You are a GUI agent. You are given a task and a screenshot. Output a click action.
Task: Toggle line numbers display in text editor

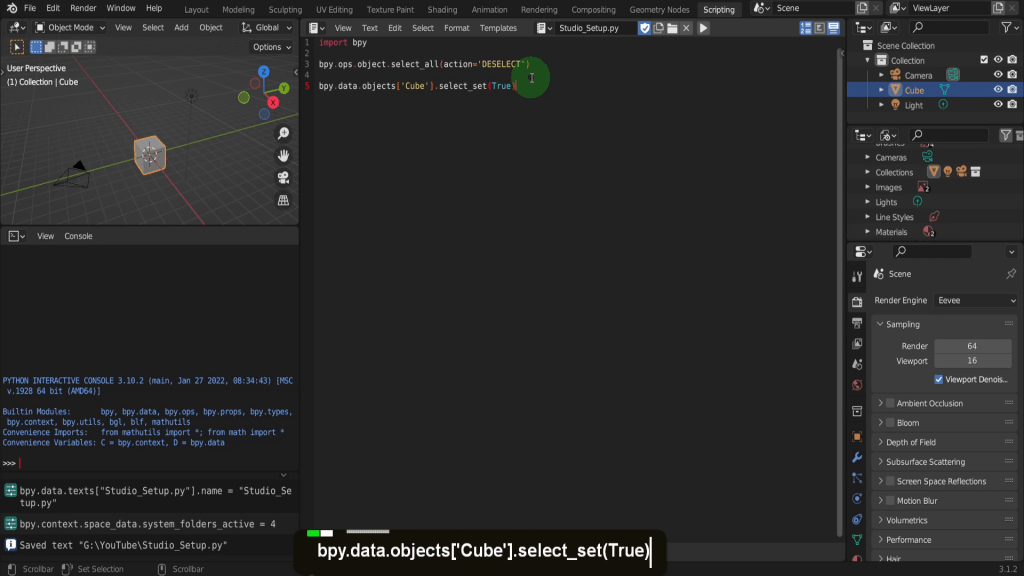click(x=806, y=28)
